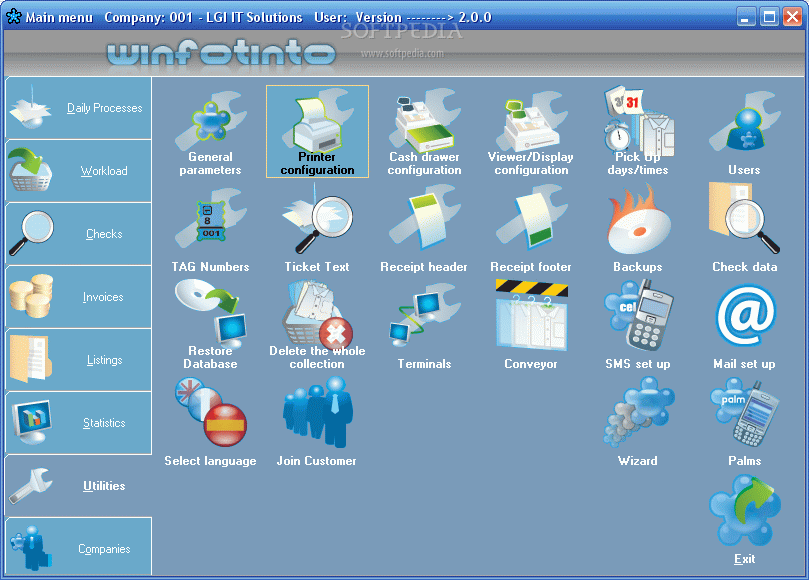
Task: Open the Invoices section
Action: pos(78,297)
